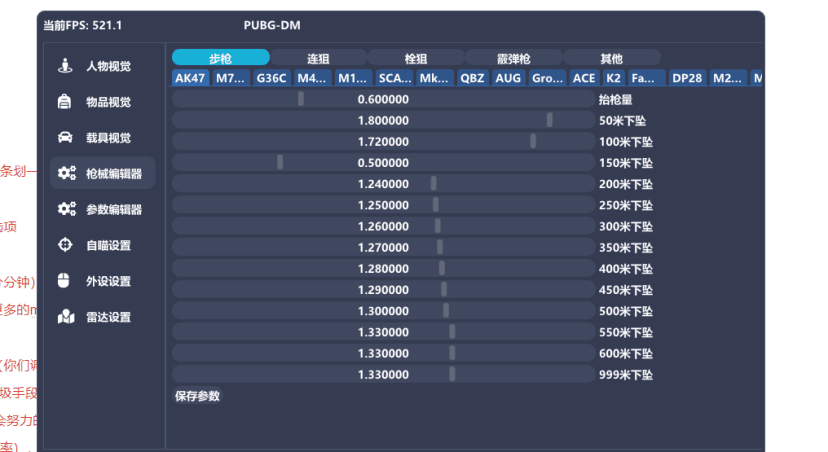The height and width of the screenshot is (452, 828).
Task: Select the M7... weapon tab
Action: click(x=231, y=78)
